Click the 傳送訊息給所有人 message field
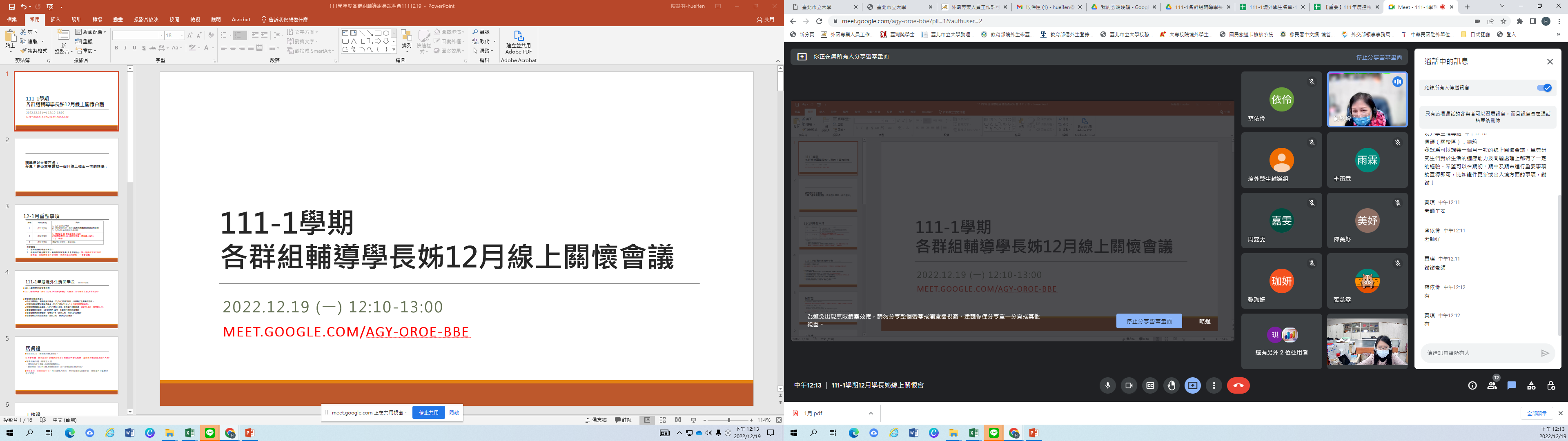The width and height of the screenshot is (1568, 441). click(x=1479, y=353)
